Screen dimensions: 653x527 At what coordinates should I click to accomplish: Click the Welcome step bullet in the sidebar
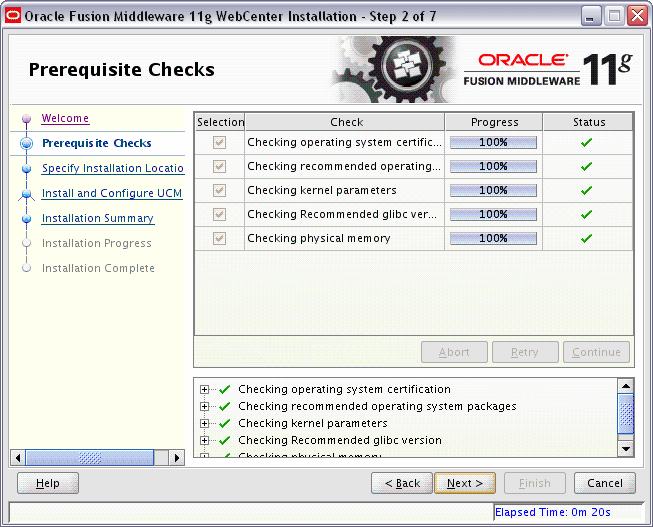(27, 119)
